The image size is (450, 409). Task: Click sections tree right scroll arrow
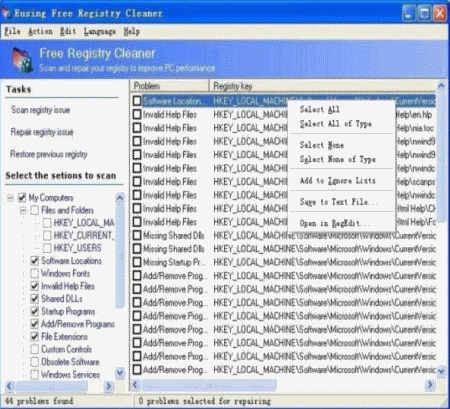coord(108,386)
